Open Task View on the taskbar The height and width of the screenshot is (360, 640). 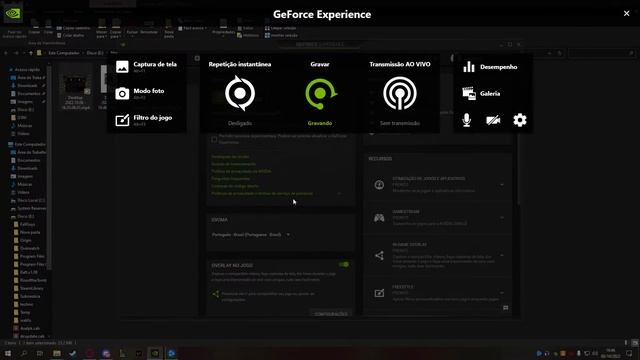(x=40, y=353)
